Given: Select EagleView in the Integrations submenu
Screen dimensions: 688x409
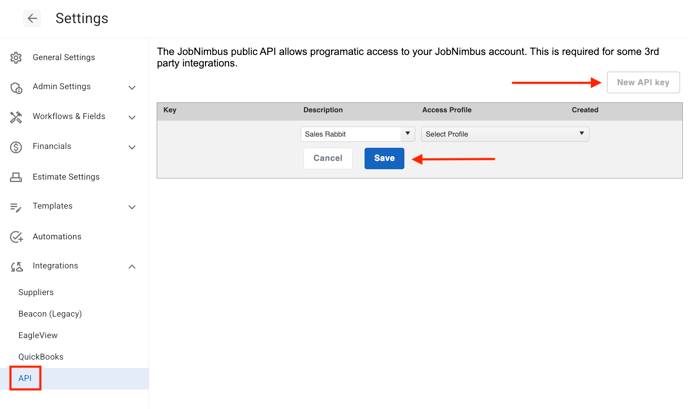Looking at the screenshot, I should tap(38, 335).
